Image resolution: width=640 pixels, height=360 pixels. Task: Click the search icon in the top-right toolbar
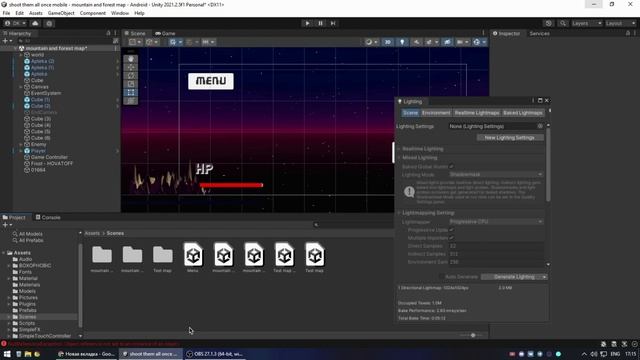pyautogui.click(x=563, y=23)
